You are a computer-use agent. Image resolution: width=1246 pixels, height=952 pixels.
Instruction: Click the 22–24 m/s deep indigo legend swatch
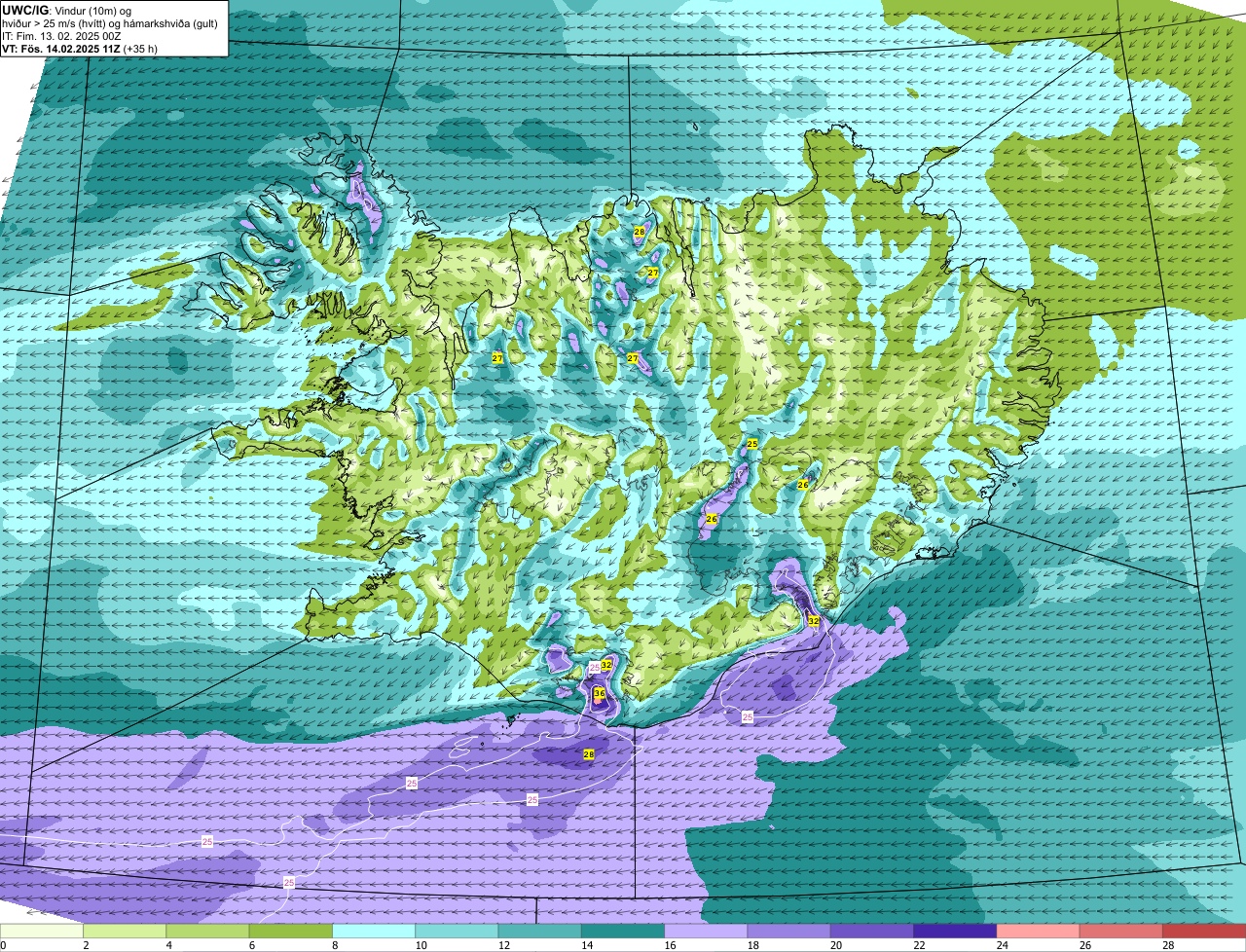click(955, 932)
